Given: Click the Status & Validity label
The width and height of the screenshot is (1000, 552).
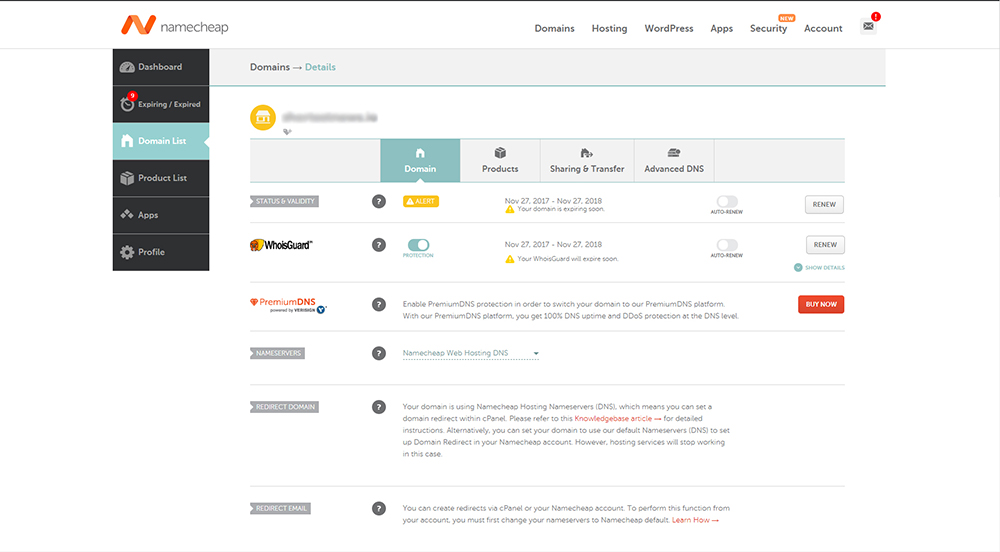Looking at the screenshot, I should coord(284,201).
